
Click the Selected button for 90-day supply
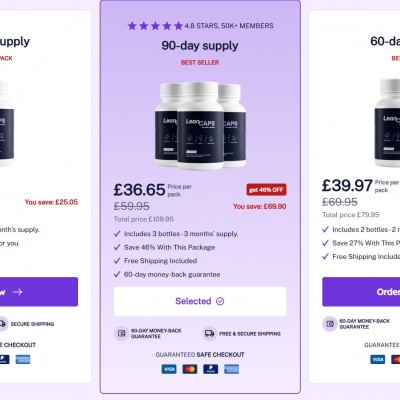click(x=200, y=301)
